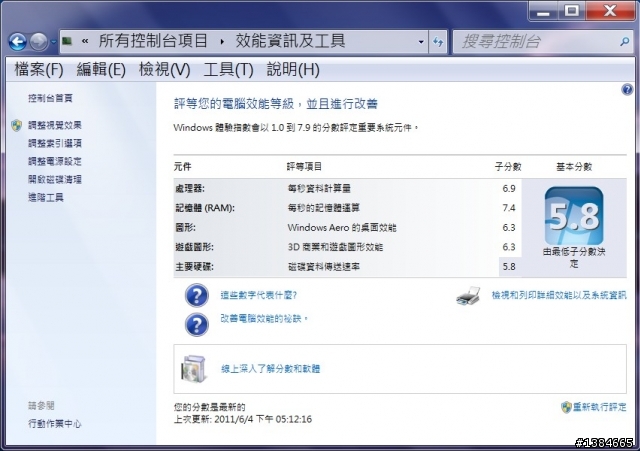Screen dimensions: 640x451
Task: Click the RAM subscore 7.4
Action: pyautogui.click(x=509, y=208)
